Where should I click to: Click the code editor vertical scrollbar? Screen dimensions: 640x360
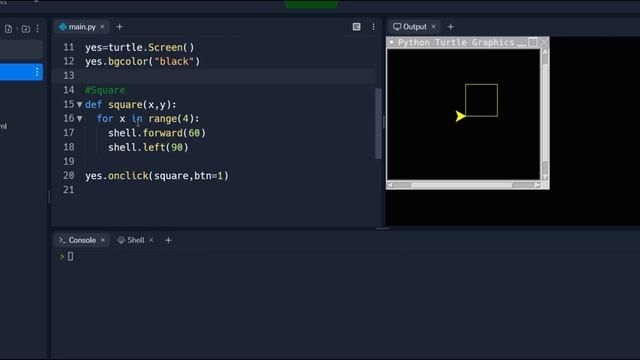(378, 123)
